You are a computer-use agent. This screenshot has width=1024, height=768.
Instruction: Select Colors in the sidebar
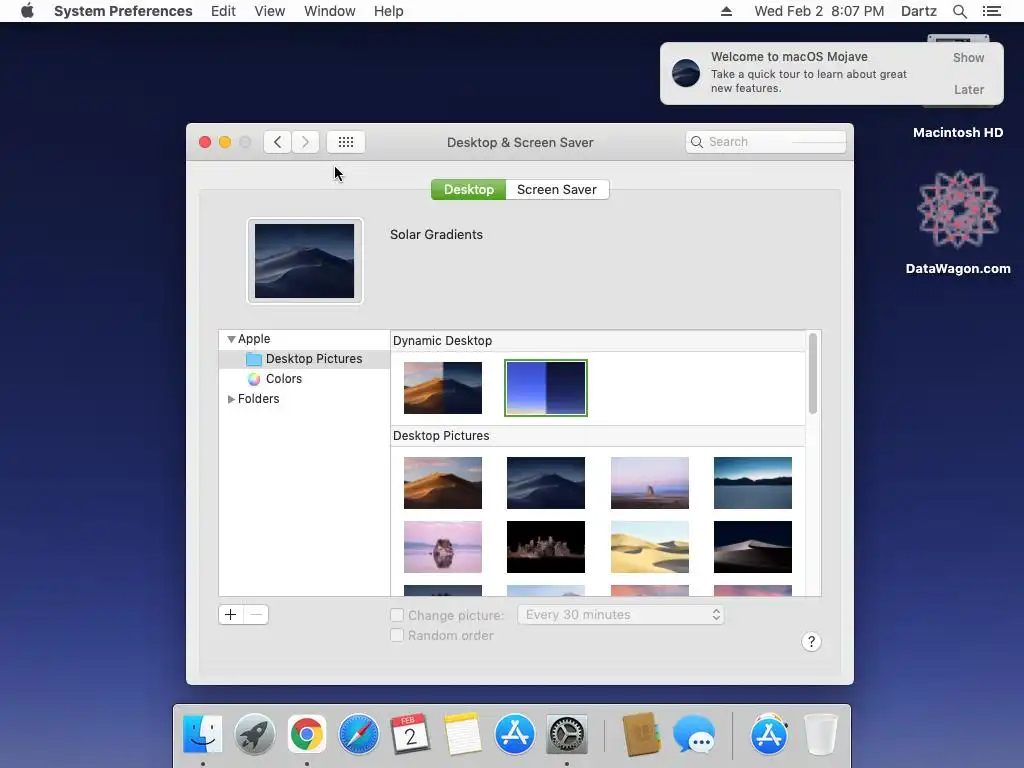304,379
